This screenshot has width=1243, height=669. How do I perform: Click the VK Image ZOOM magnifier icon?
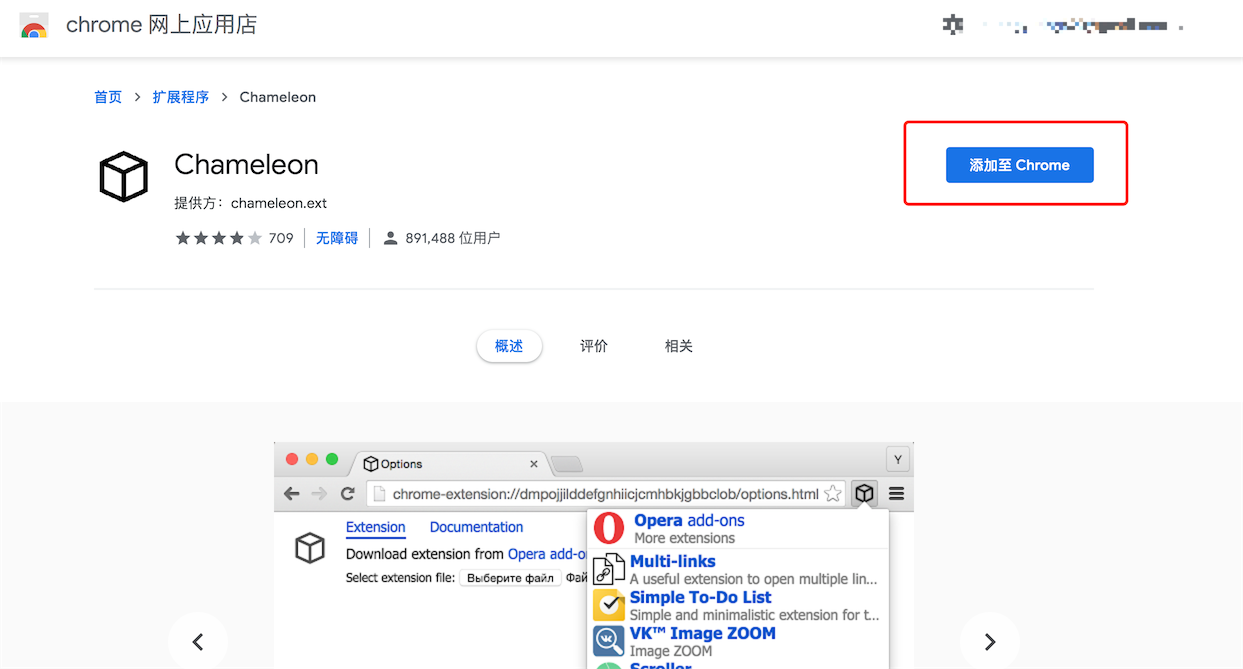[609, 641]
